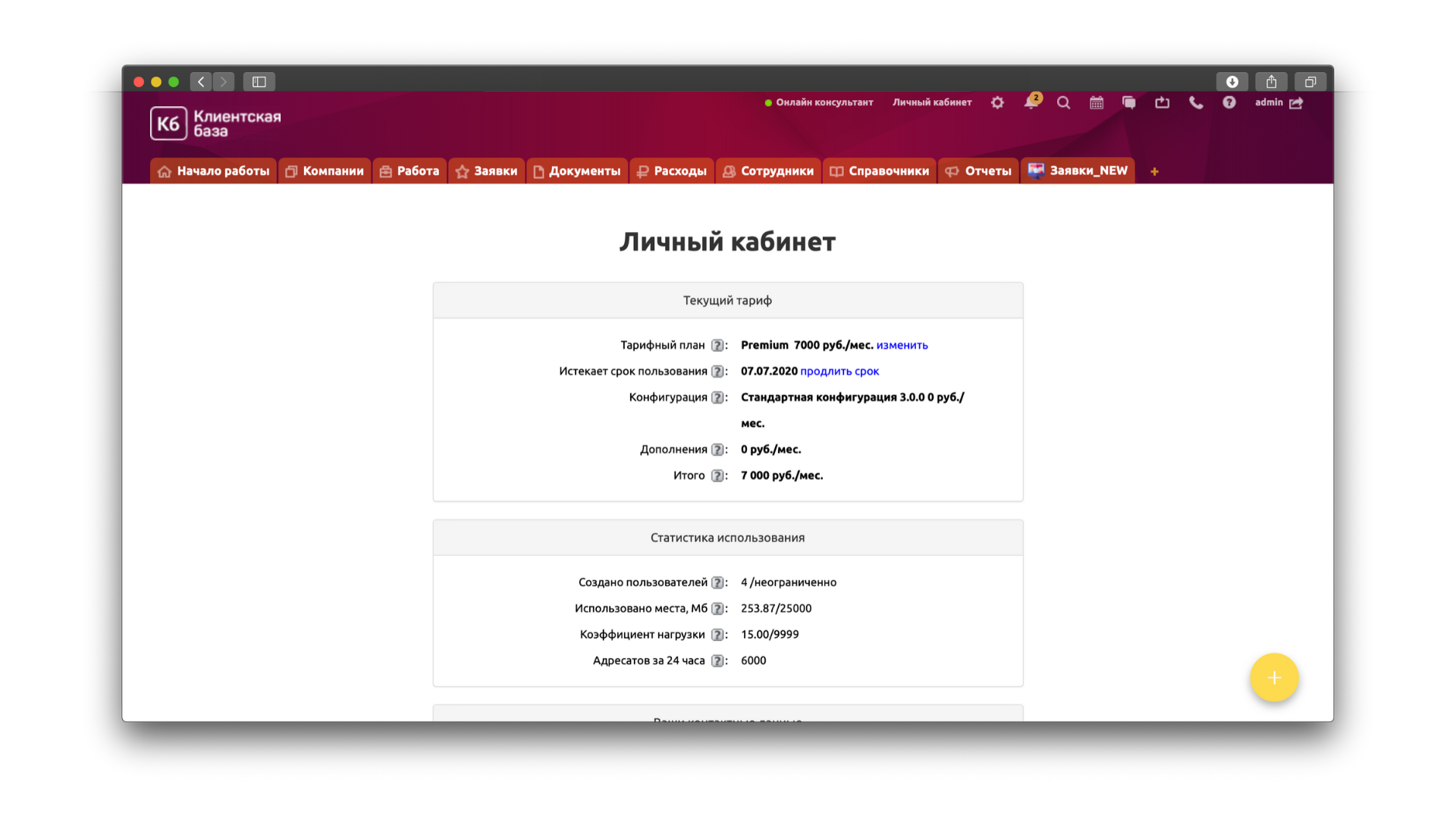Click the изменить tariff link
This screenshot has height=819, width=1456.
pyautogui.click(x=902, y=345)
